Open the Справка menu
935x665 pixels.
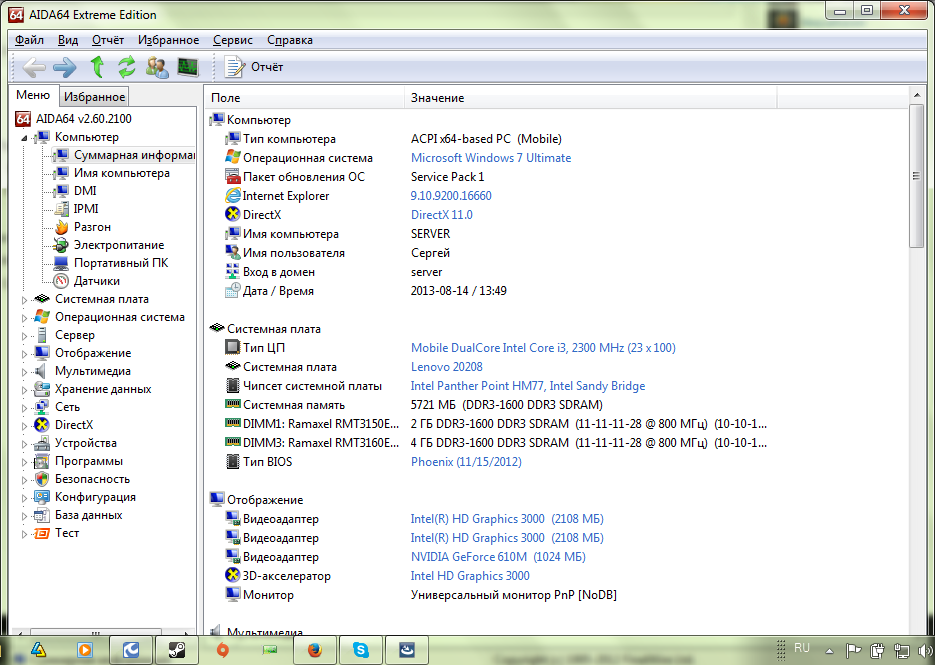pos(290,40)
